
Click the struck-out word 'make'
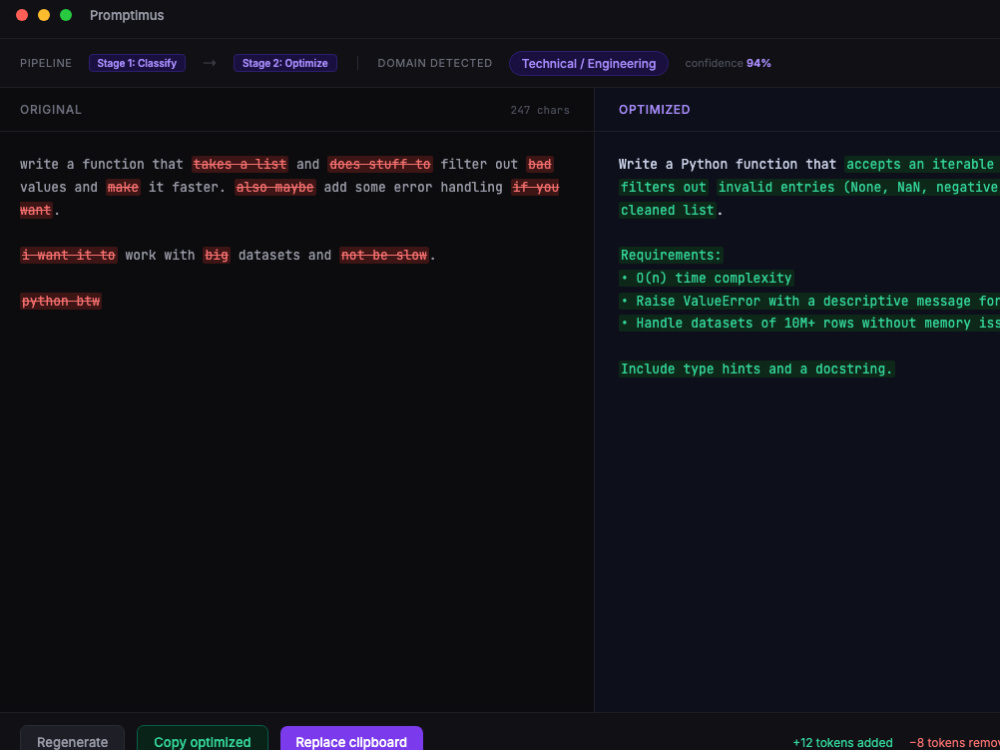(123, 187)
